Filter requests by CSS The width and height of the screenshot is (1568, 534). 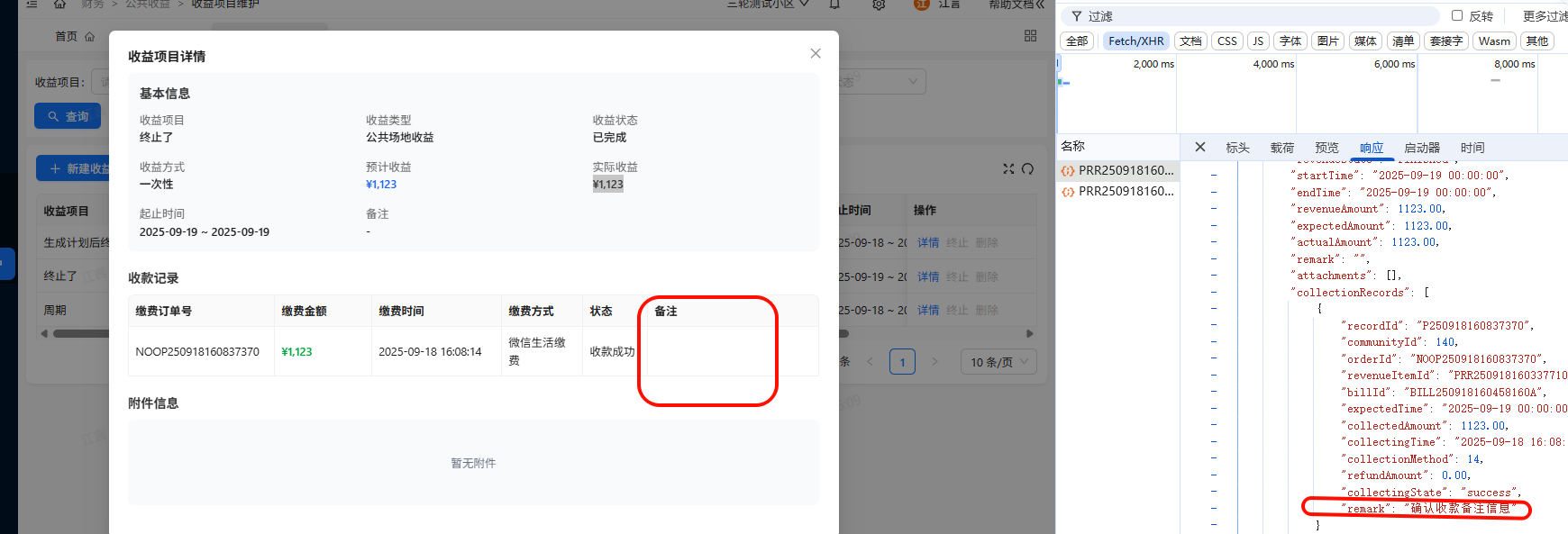tap(1227, 41)
